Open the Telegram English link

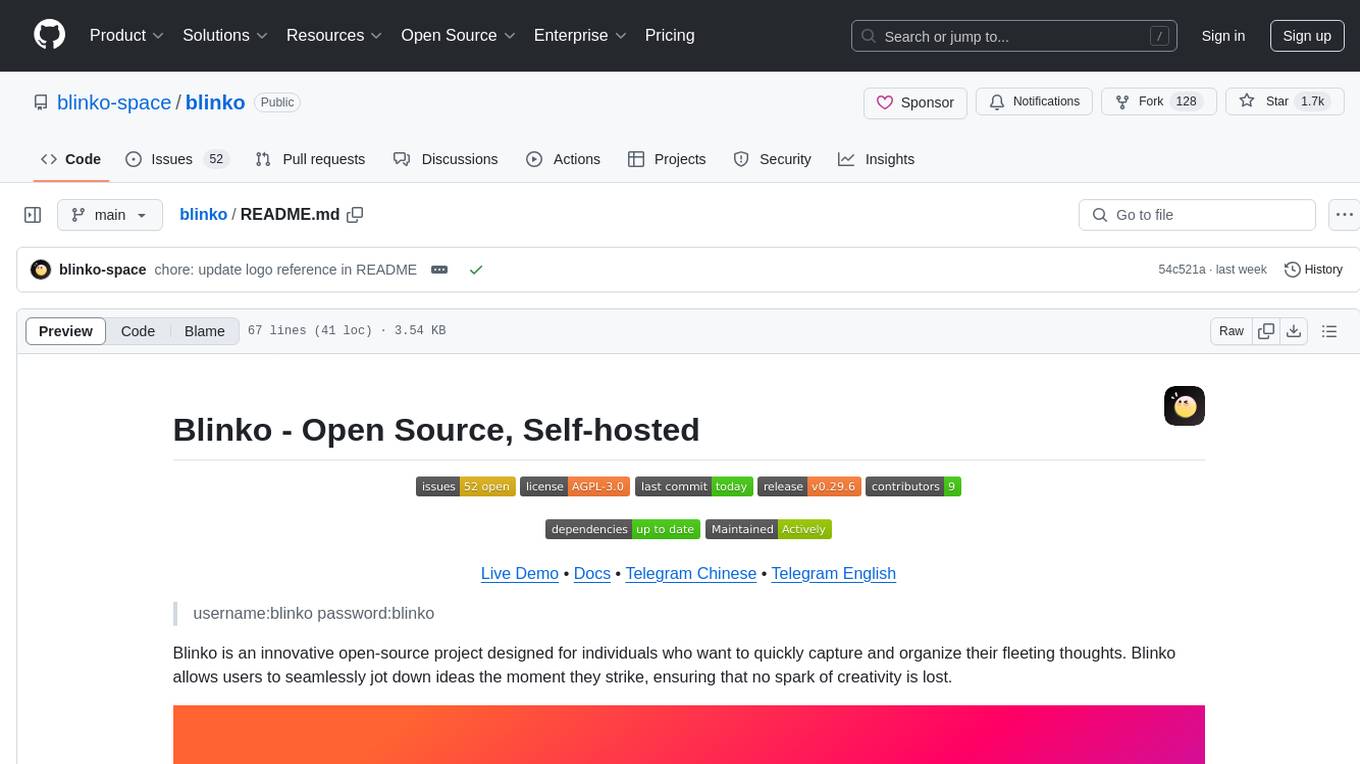point(834,573)
